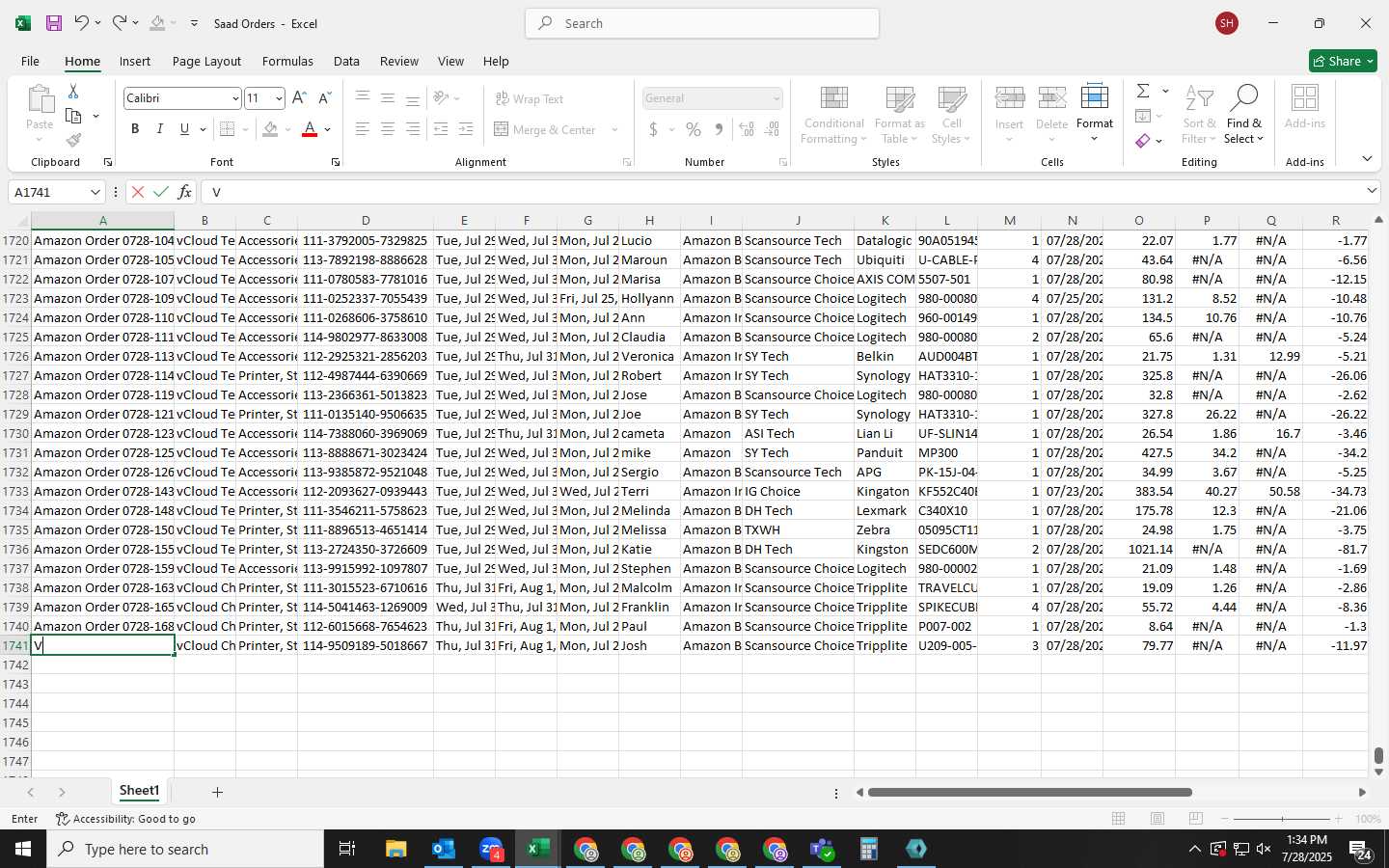Click the Clear eraser icon in Editing
This screenshot has width=1389, height=868.
pyautogui.click(x=1143, y=141)
